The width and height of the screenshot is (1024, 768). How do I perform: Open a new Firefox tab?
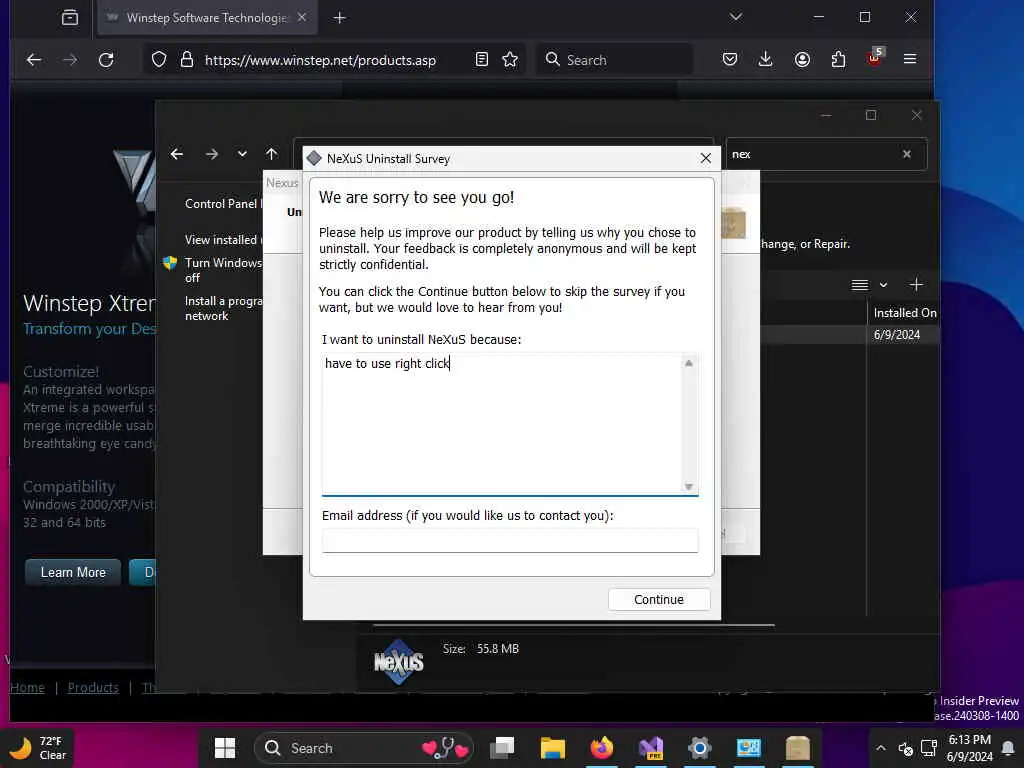coord(340,18)
